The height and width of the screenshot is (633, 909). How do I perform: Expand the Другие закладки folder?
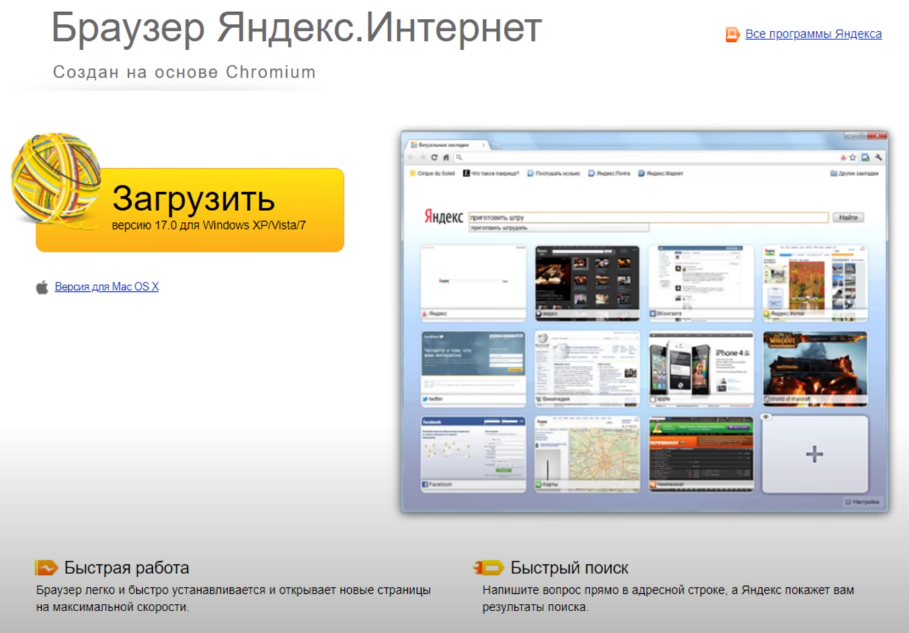(855, 173)
